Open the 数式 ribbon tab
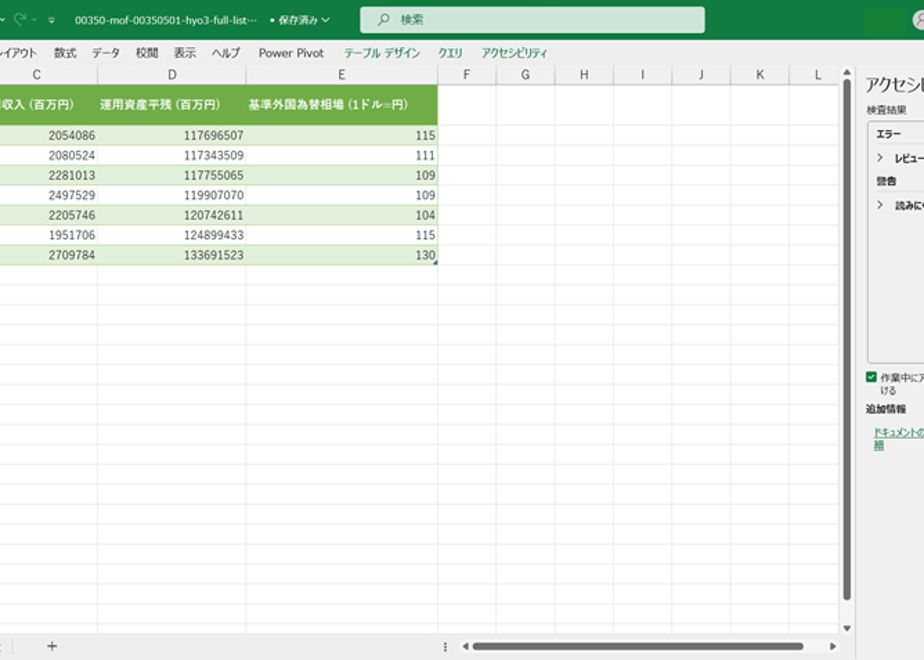The image size is (924, 660). pyautogui.click(x=65, y=53)
